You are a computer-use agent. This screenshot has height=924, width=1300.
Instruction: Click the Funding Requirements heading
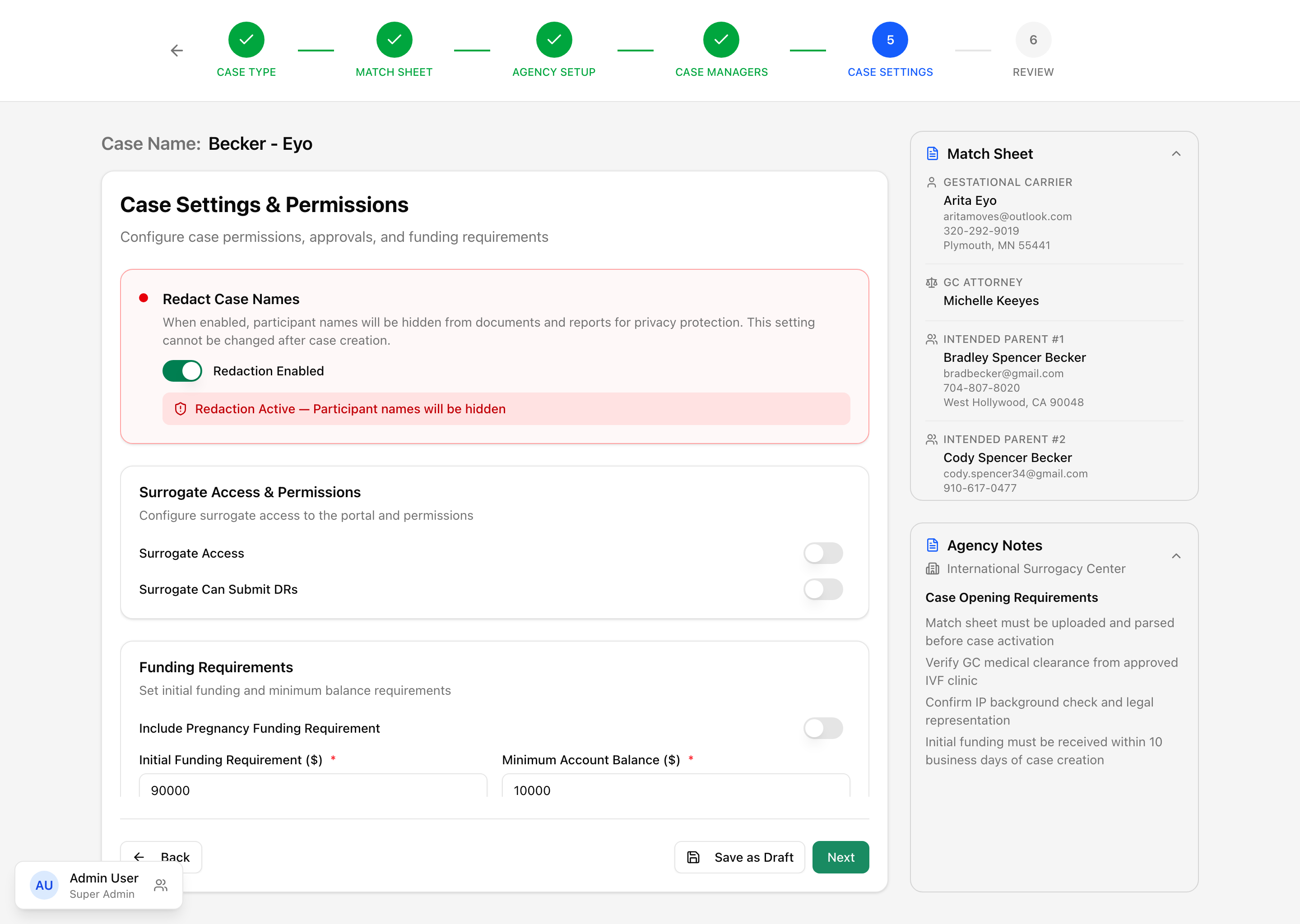216,667
